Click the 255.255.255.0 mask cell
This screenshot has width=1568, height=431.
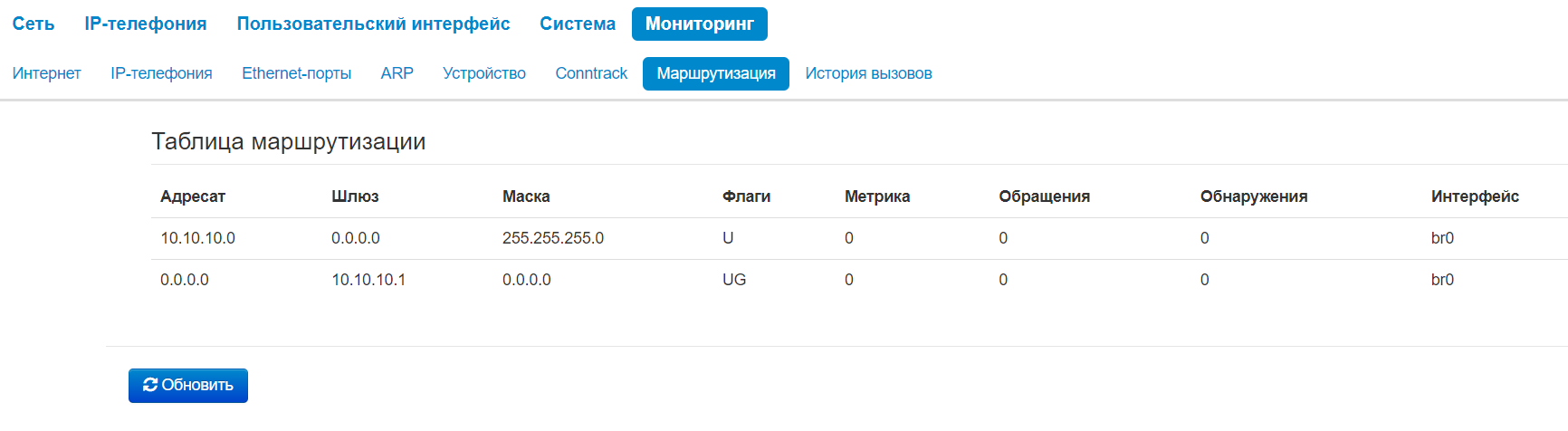pyautogui.click(x=553, y=238)
